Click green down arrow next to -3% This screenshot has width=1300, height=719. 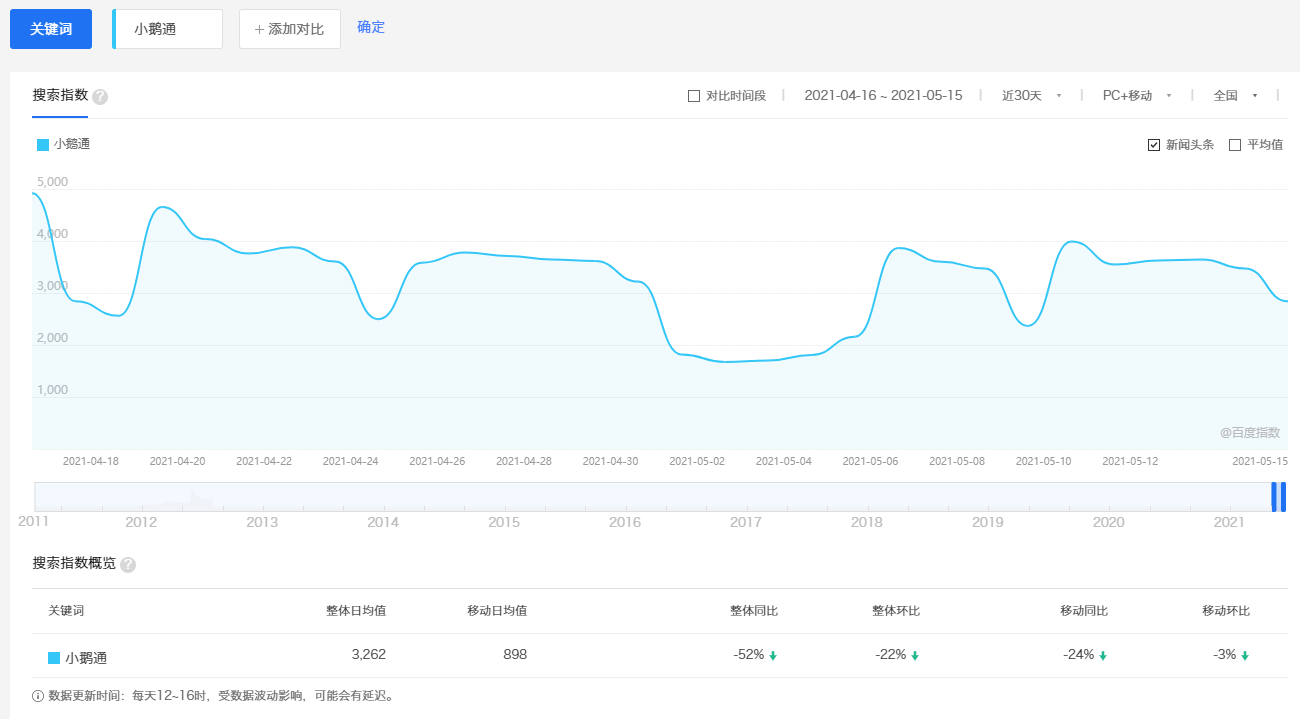tap(1245, 656)
